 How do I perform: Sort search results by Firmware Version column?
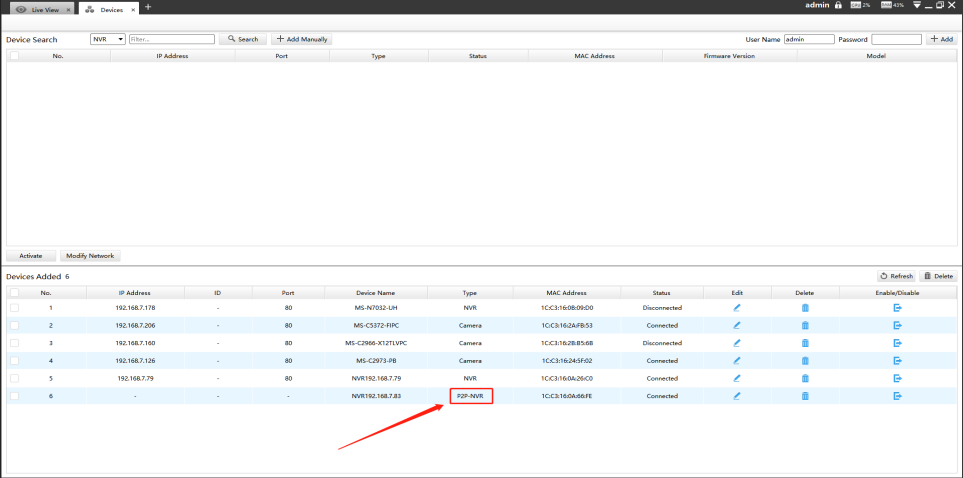(x=730, y=56)
